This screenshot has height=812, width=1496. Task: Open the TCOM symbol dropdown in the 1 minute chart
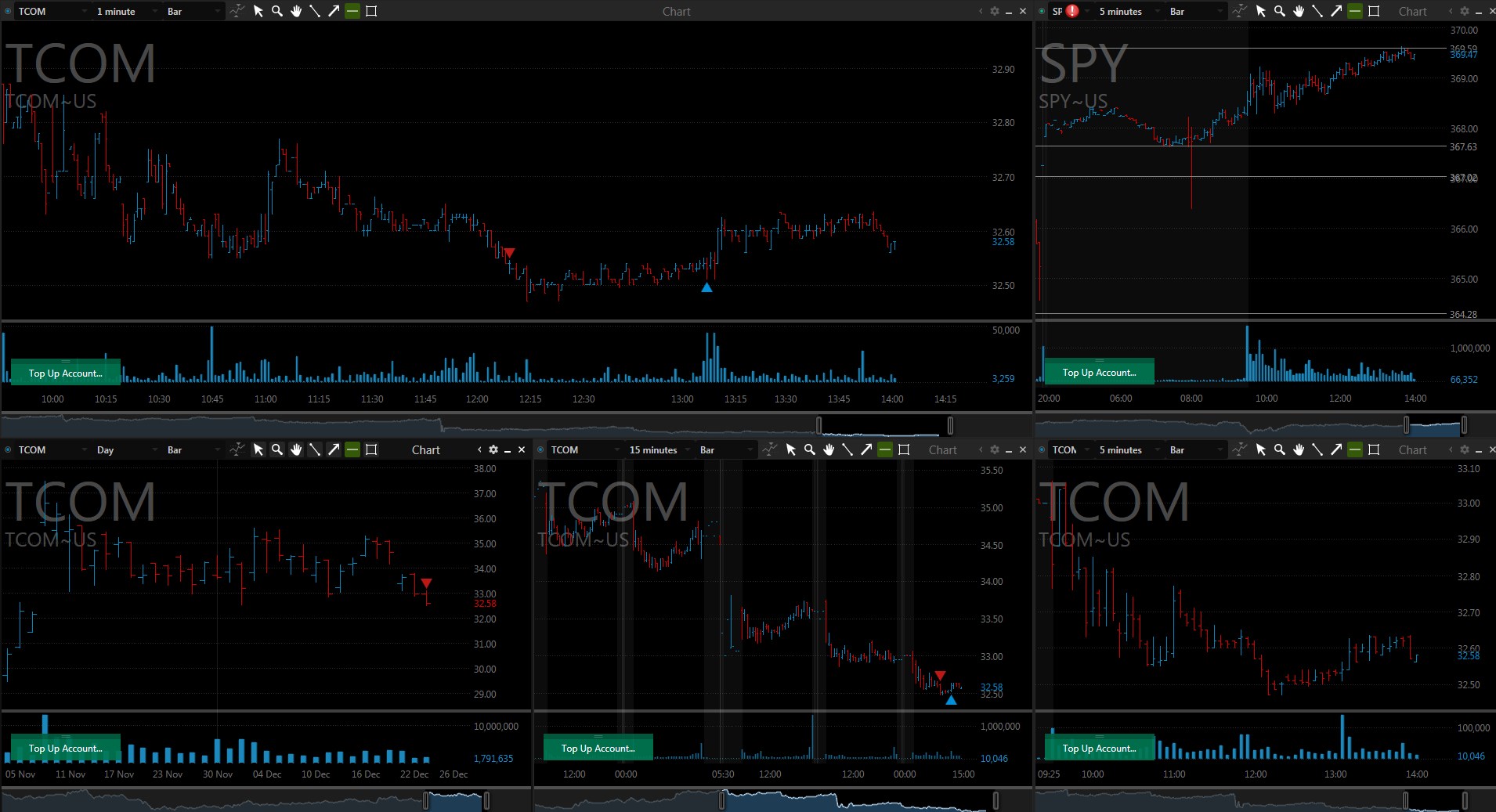pos(52,11)
